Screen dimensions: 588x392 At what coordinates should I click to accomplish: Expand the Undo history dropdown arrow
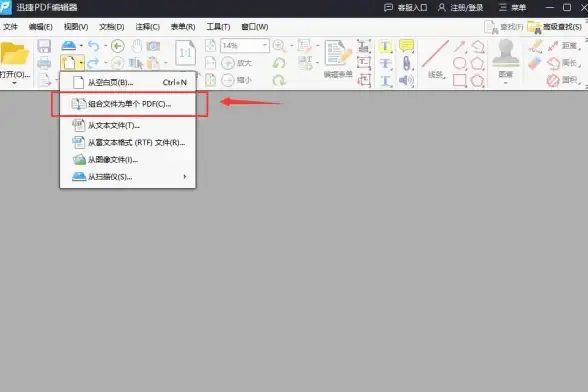point(106,46)
